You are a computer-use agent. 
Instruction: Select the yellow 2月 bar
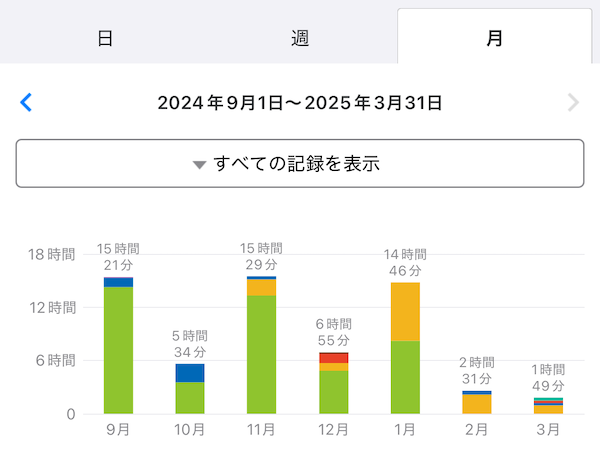tap(476, 404)
